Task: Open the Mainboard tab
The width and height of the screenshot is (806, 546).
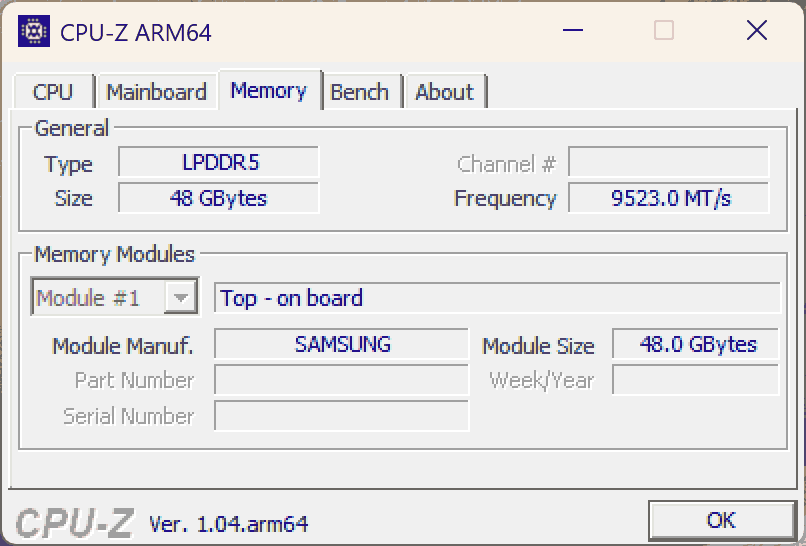Action: pos(156,92)
